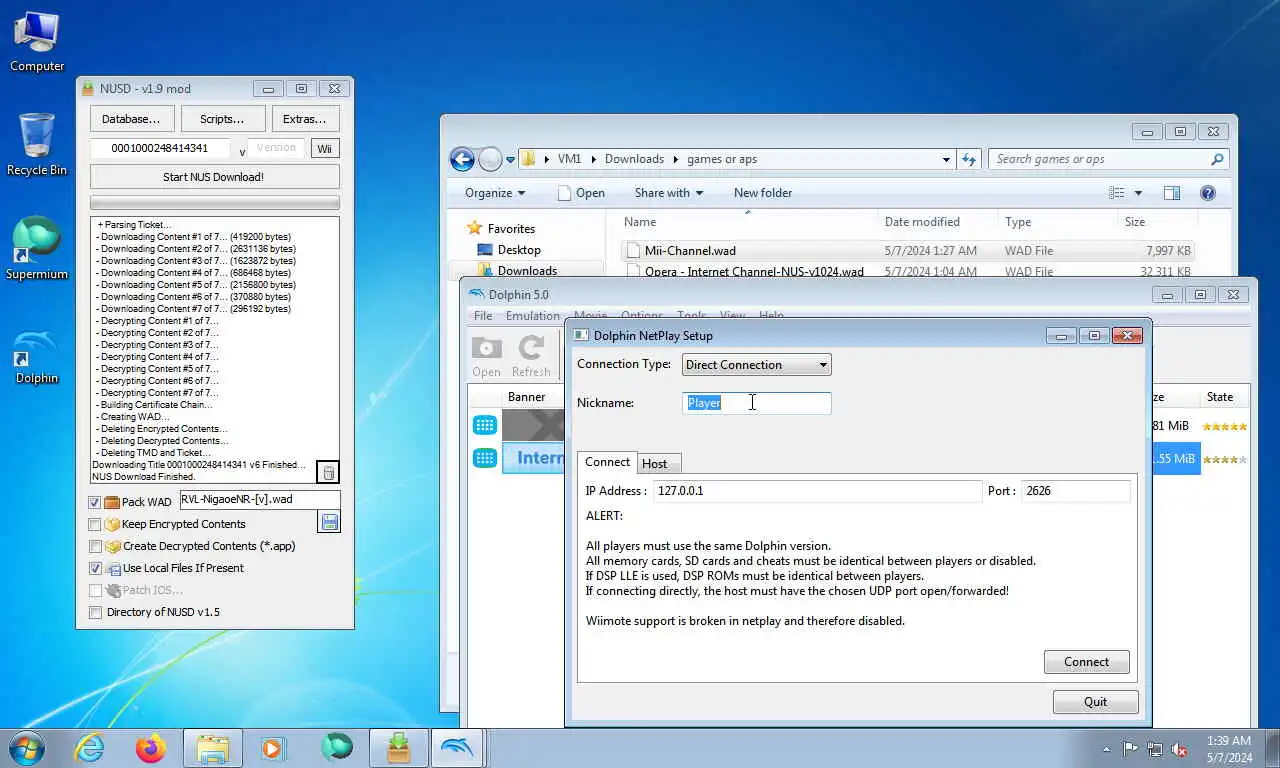The height and width of the screenshot is (768, 1280).
Task: Click the taskbar clock
Action: tap(1228, 748)
